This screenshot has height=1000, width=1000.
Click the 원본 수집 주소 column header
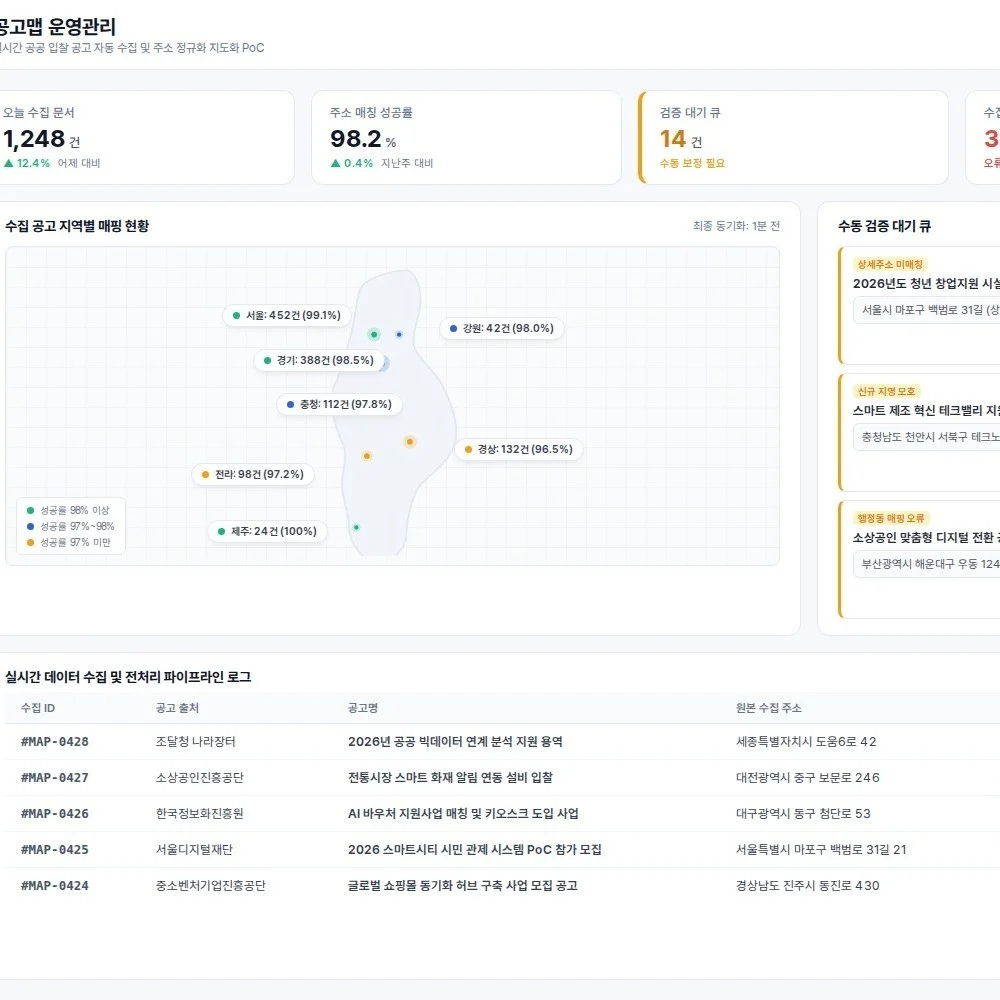pyautogui.click(x=768, y=708)
